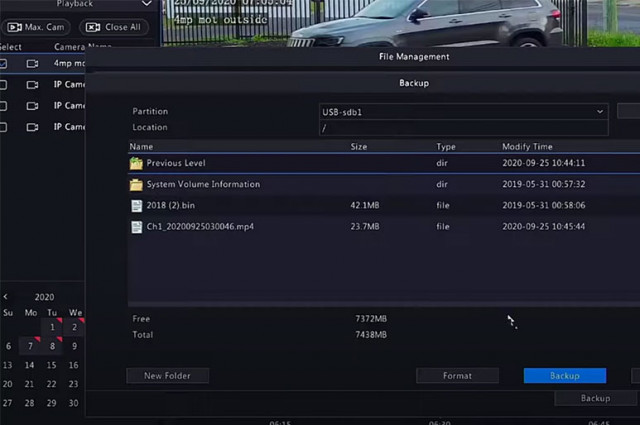Click the blue Backup button
Screen dimensions: 640x425
click(565, 376)
